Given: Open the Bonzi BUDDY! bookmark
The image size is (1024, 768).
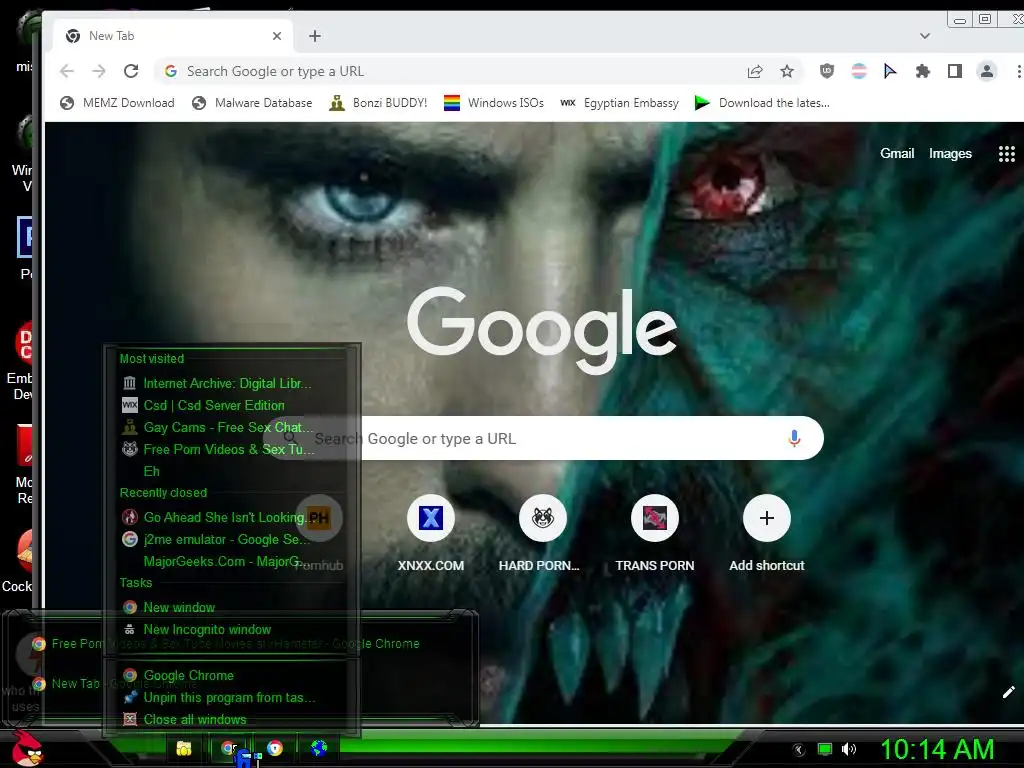Looking at the screenshot, I should [379, 103].
